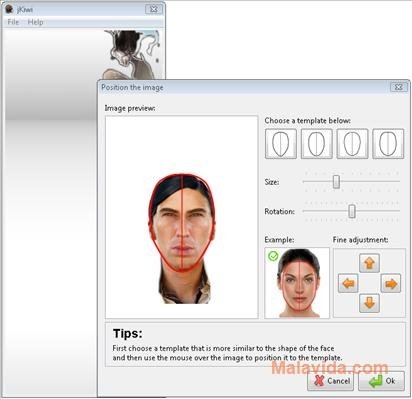Click the "Fine adjustment:" label

[360, 240]
